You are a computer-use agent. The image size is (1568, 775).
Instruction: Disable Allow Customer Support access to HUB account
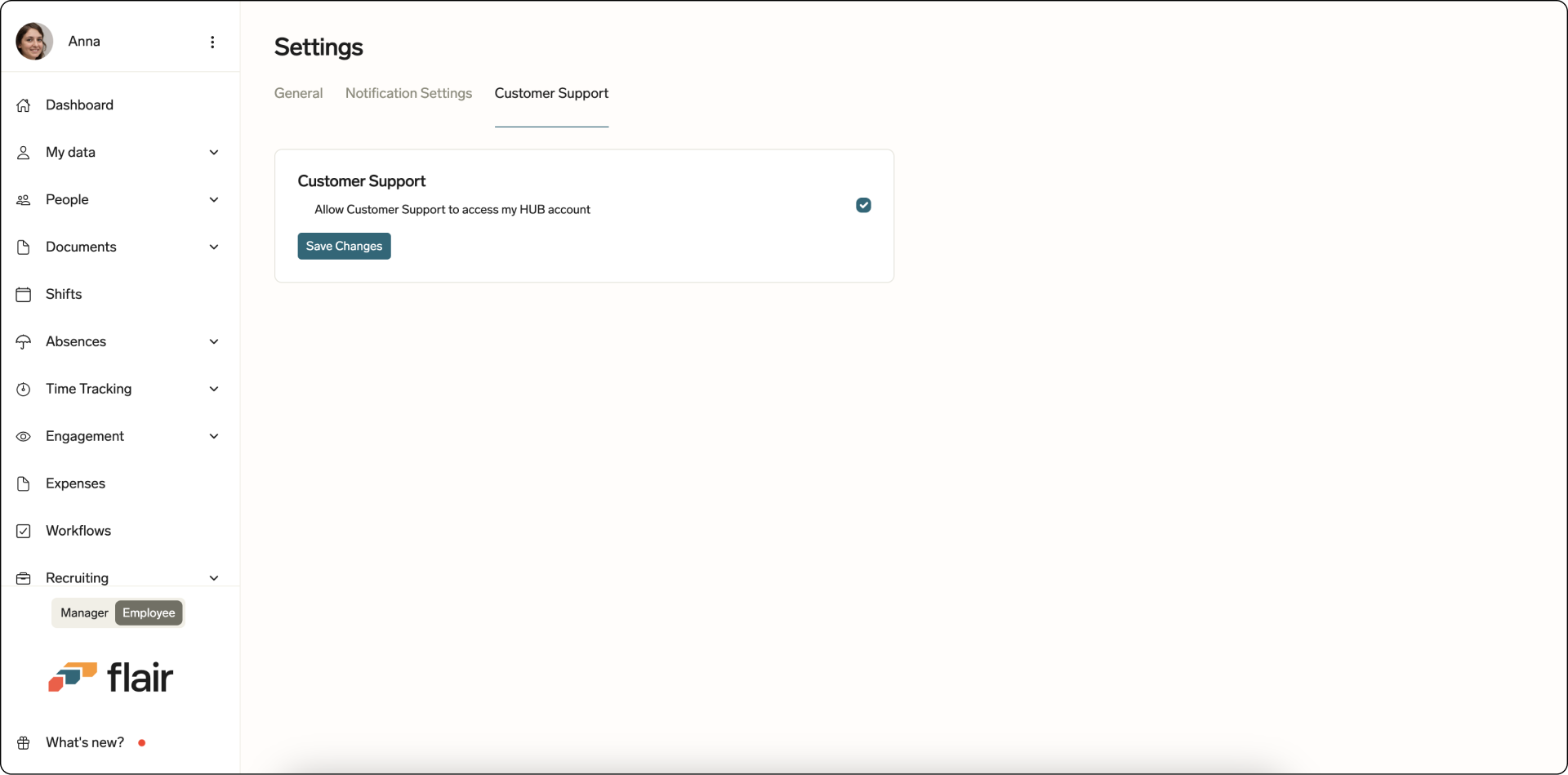(863, 205)
